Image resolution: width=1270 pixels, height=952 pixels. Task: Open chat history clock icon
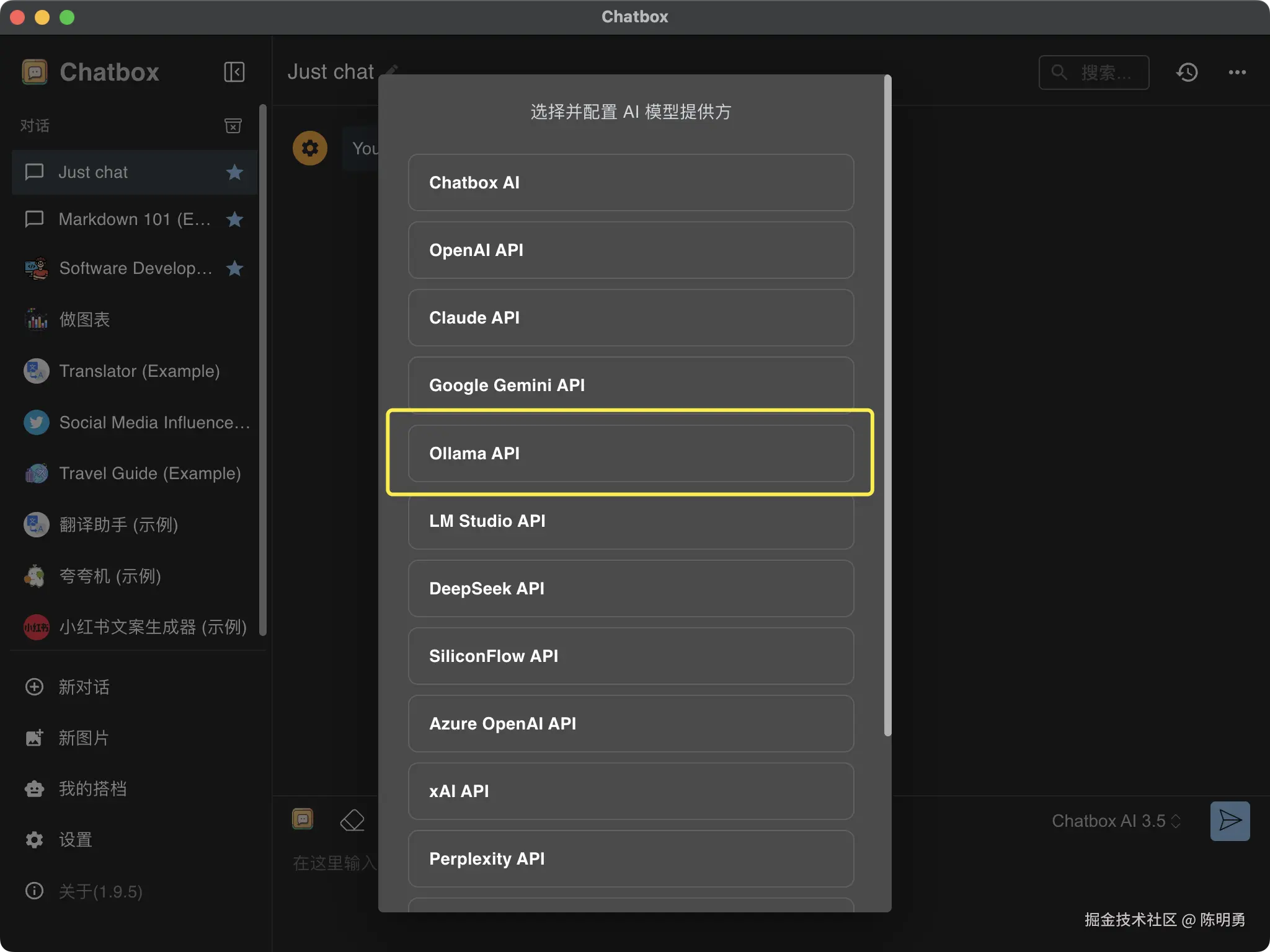tap(1187, 73)
